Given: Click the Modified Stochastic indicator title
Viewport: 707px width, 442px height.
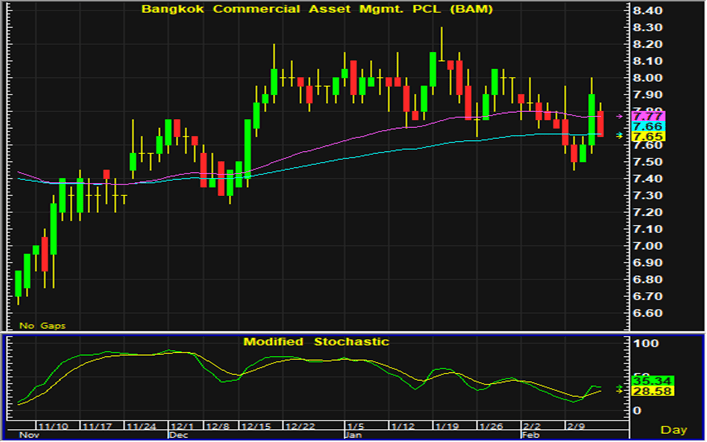Looking at the screenshot, I should pyautogui.click(x=316, y=341).
